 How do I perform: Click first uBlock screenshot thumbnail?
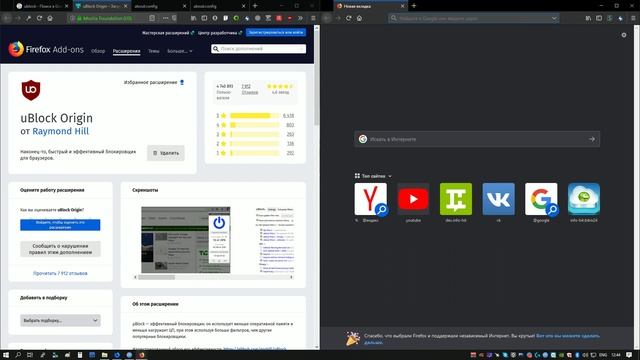(x=186, y=240)
